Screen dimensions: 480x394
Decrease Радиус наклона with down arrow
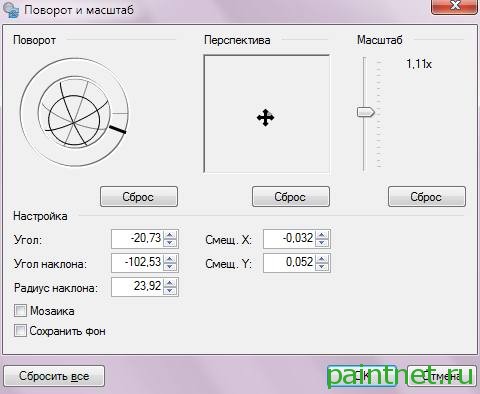(170, 291)
